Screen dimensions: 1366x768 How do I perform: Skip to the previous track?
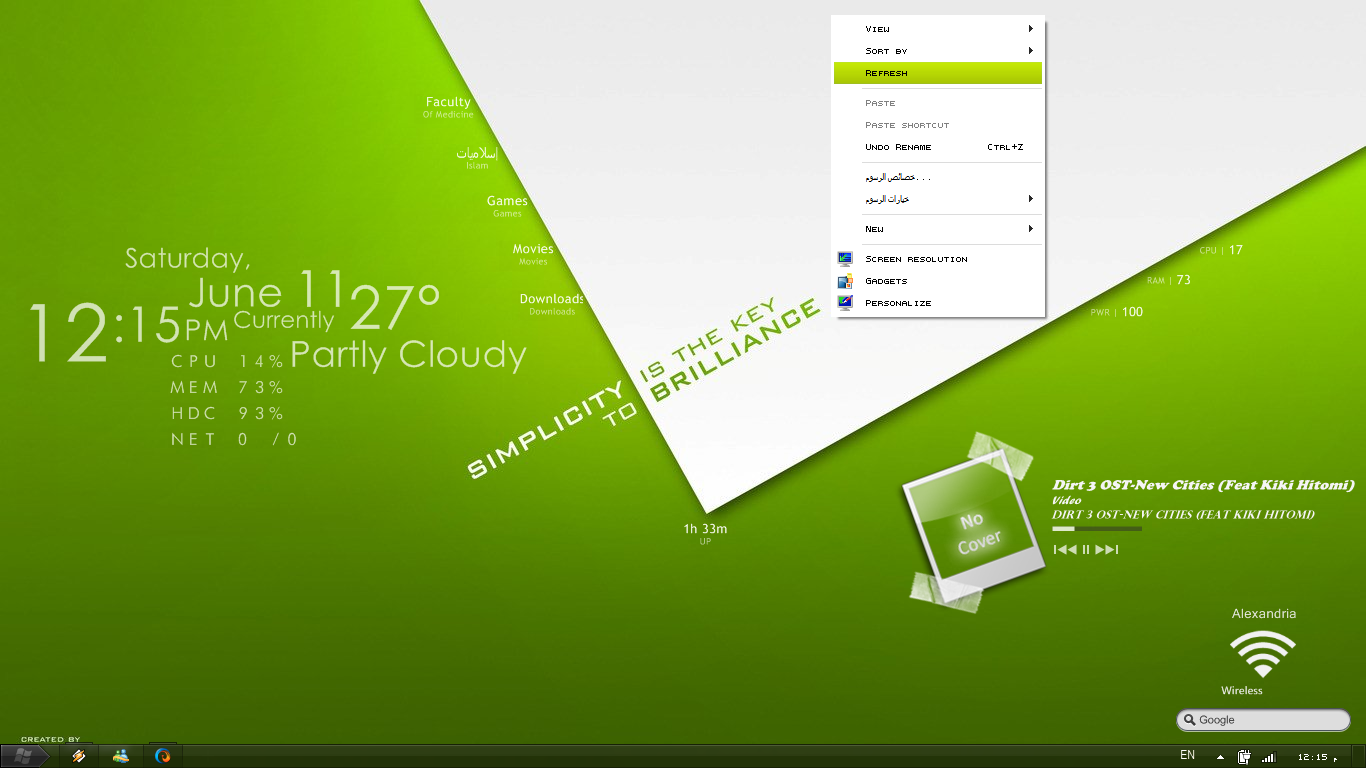(1065, 549)
